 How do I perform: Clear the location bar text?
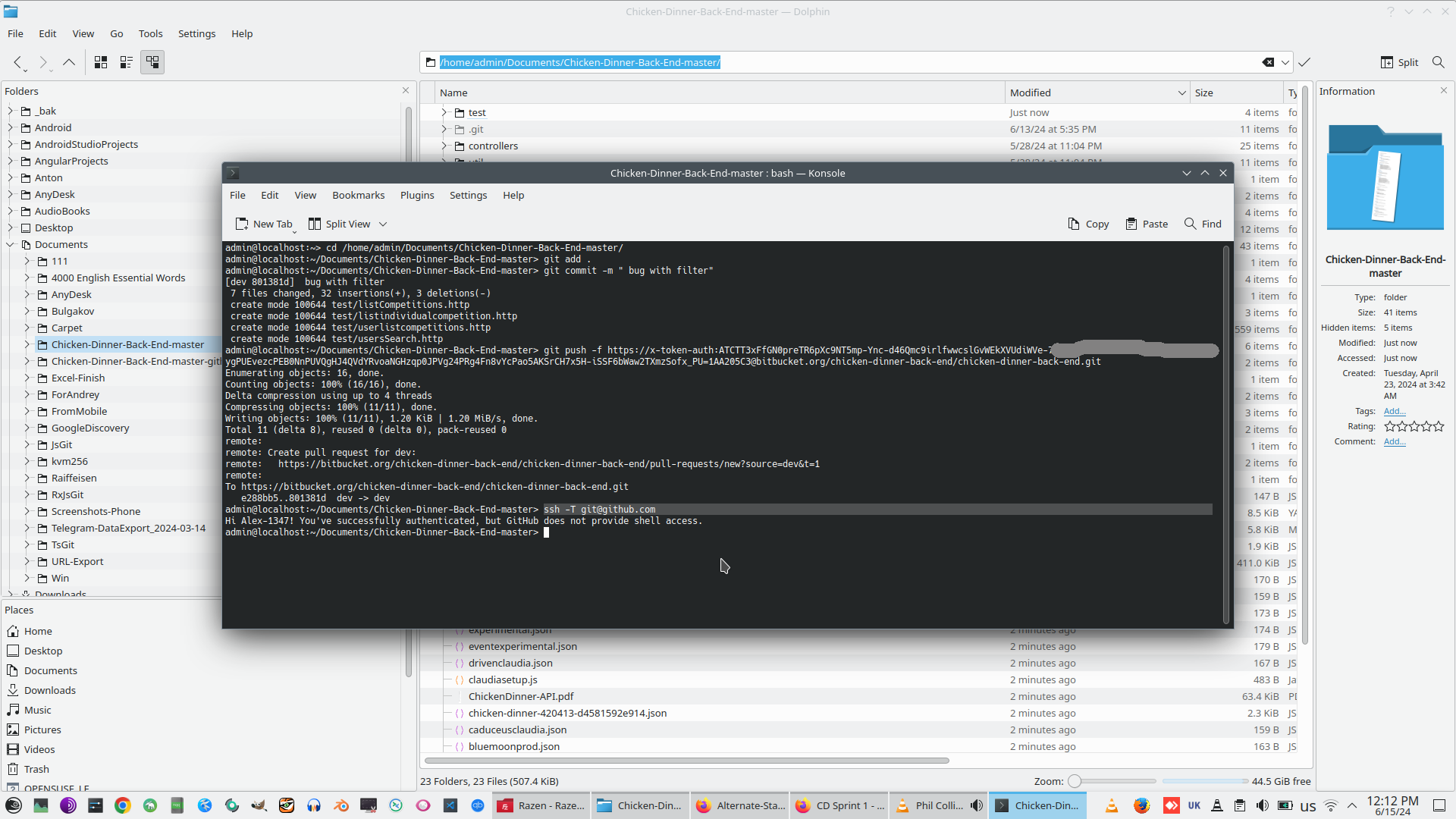click(x=1268, y=62)
